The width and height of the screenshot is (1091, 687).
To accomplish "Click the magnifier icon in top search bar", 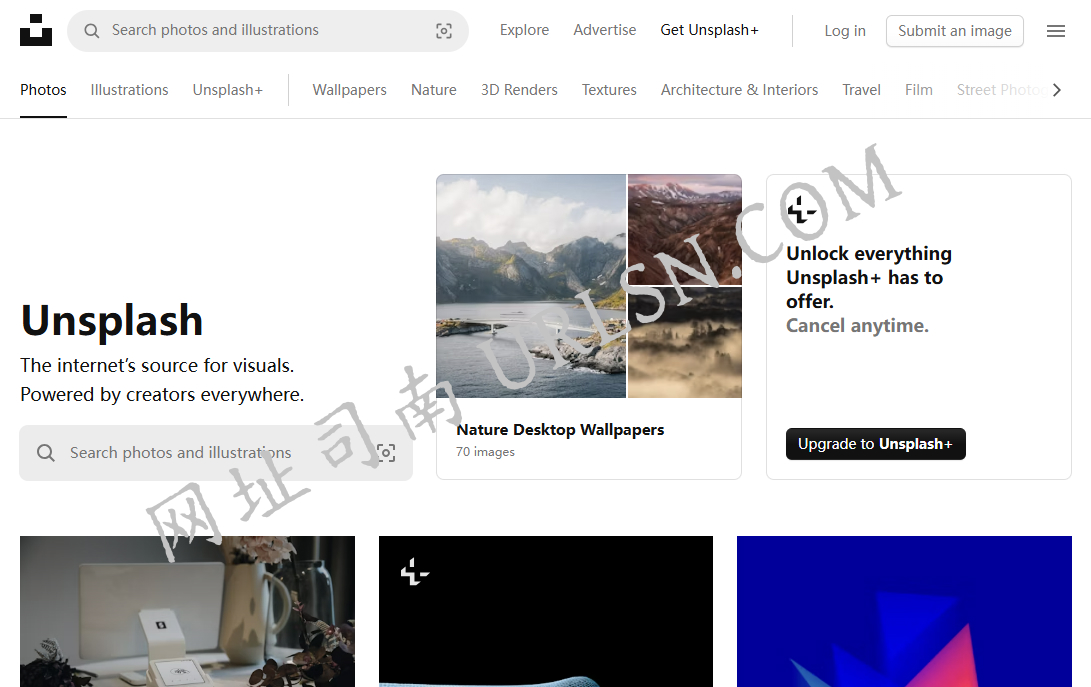I will [x=92, y=31].
